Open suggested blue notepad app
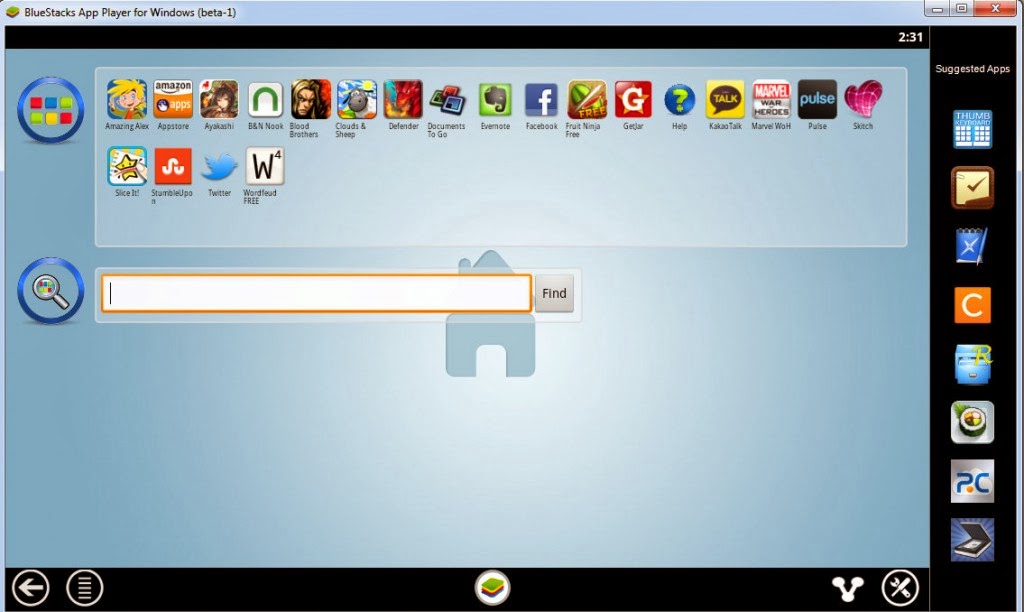 (972, 246)
